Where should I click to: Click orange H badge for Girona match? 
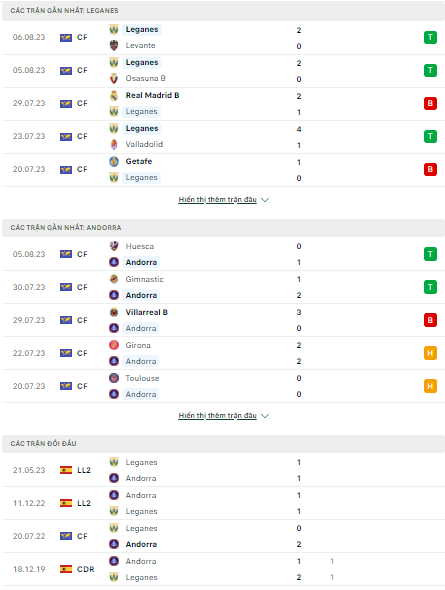point(430,353)
